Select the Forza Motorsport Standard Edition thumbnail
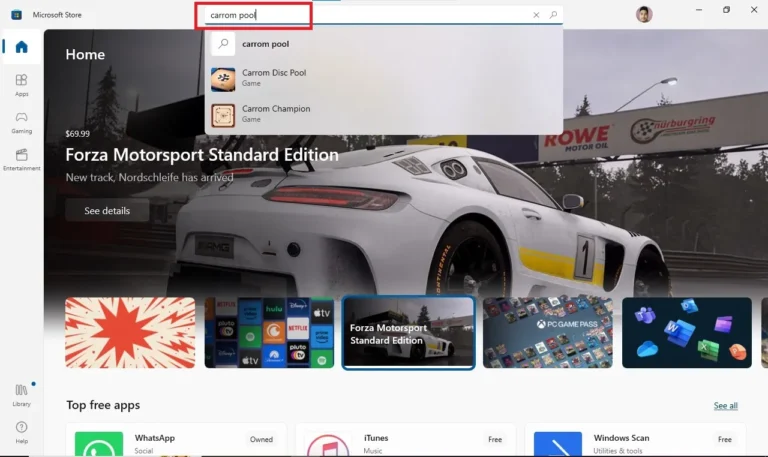The height and width of the screenshot is (457, 768). [408, 332]
